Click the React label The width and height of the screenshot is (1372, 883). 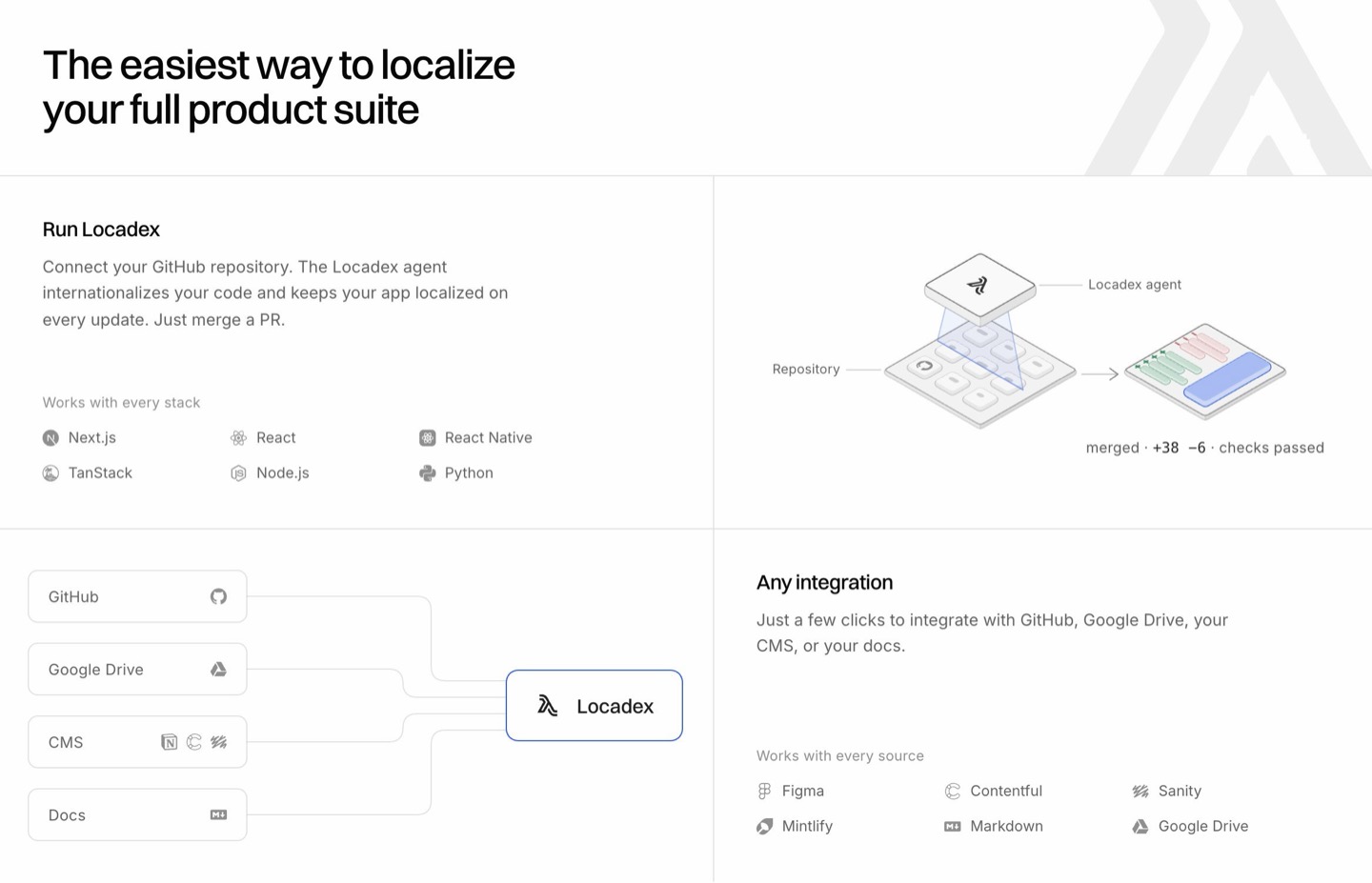pos(276,438)
